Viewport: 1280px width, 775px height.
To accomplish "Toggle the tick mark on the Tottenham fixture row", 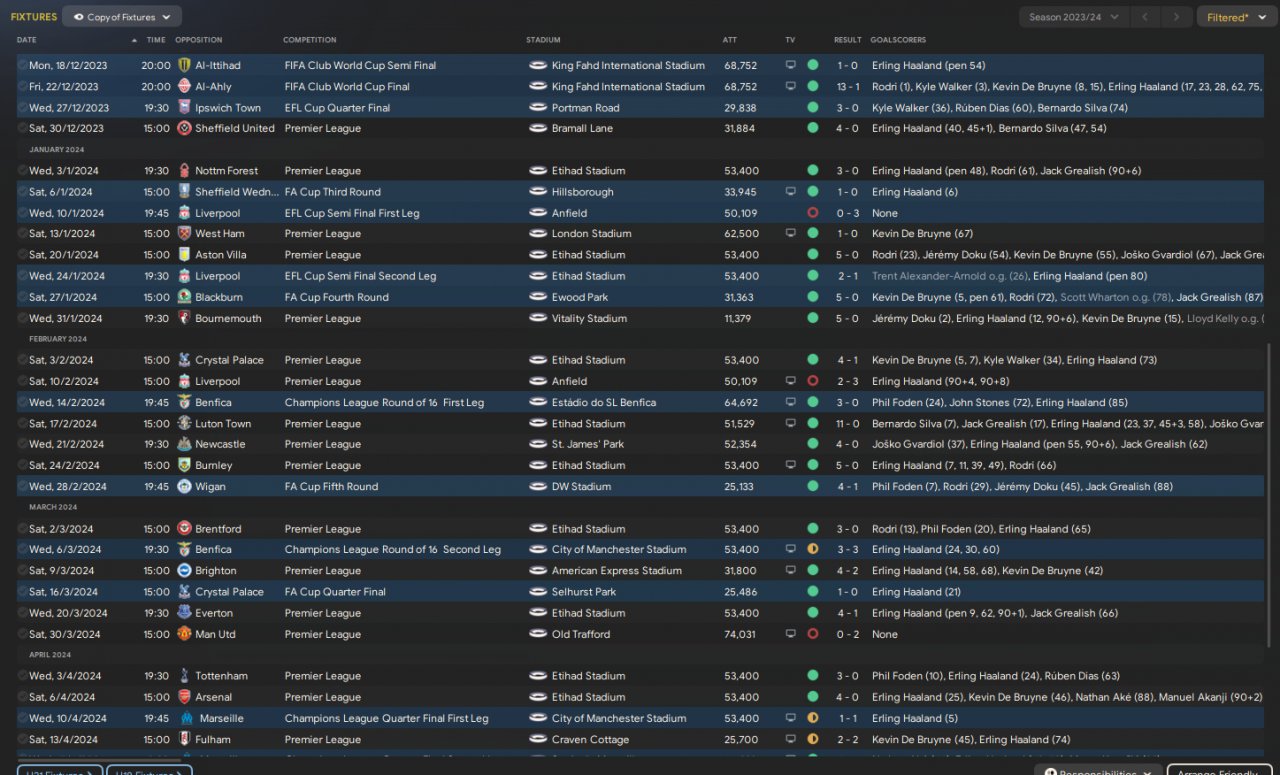I will point(22,676).
